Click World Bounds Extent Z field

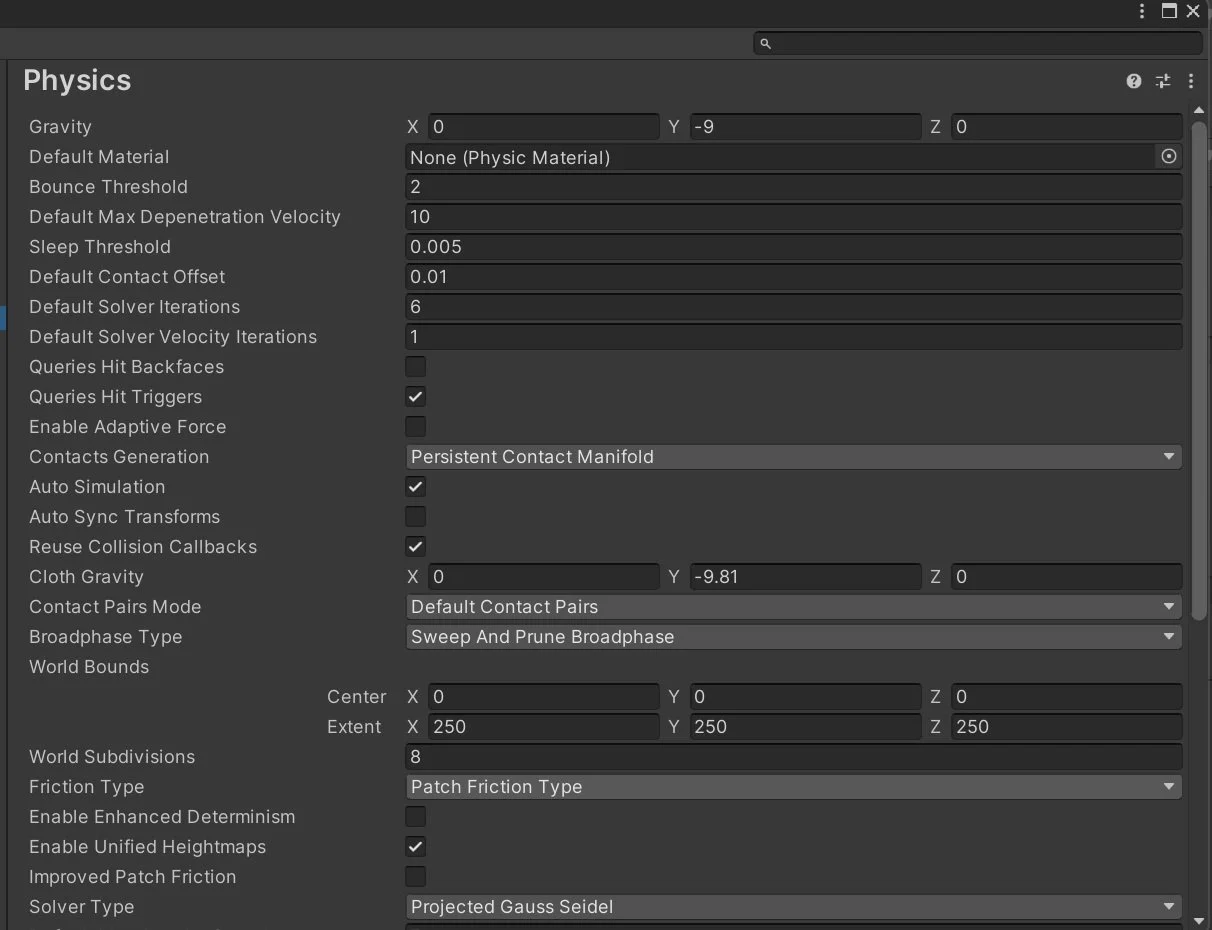coord(1067,726)
